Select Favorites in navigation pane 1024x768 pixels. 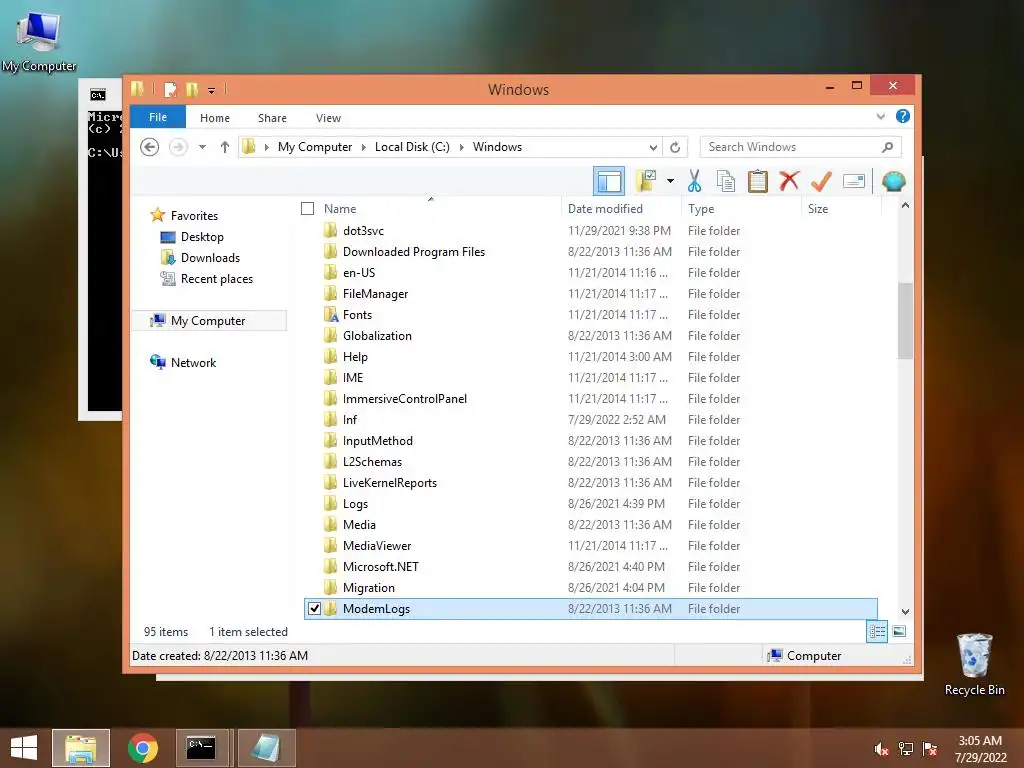coord(194,216)
